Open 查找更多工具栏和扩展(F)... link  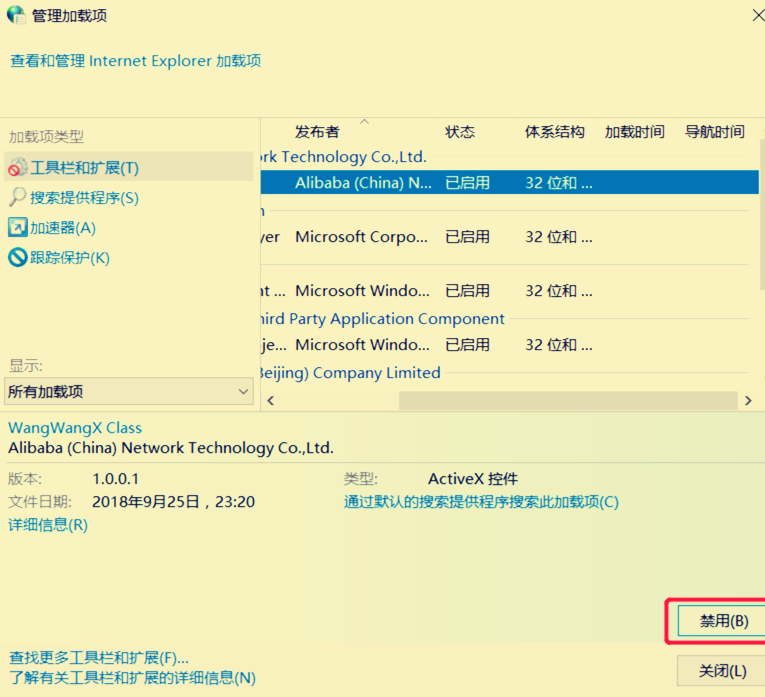click(x=99, y=658)
